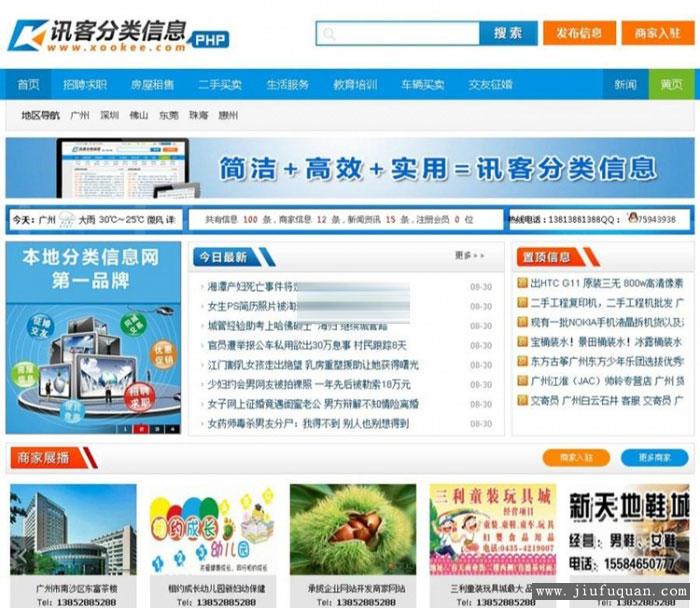Open the 生活服务 navigation item

point(288,84)
